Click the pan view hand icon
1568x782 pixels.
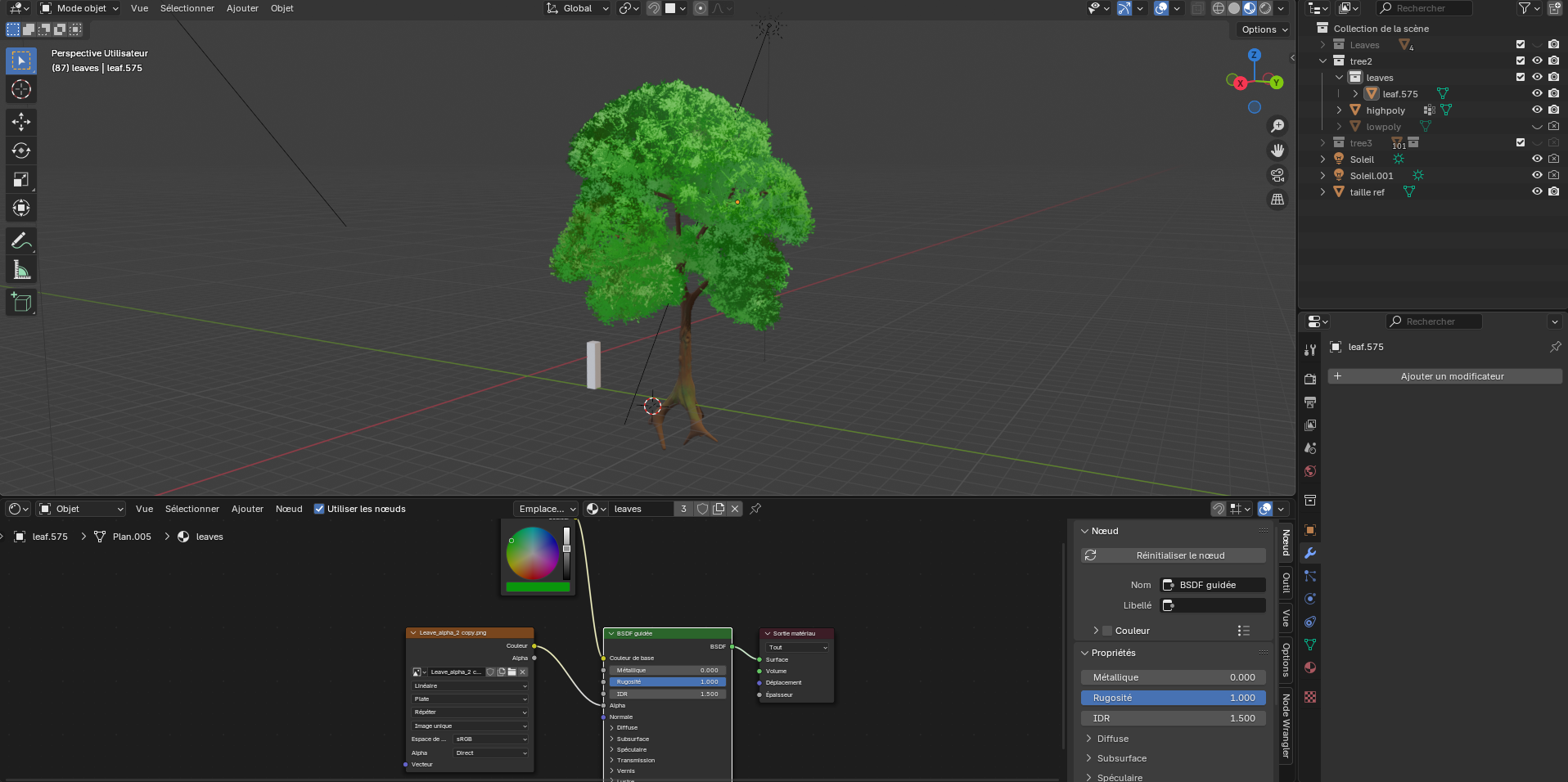(1277, 151)
